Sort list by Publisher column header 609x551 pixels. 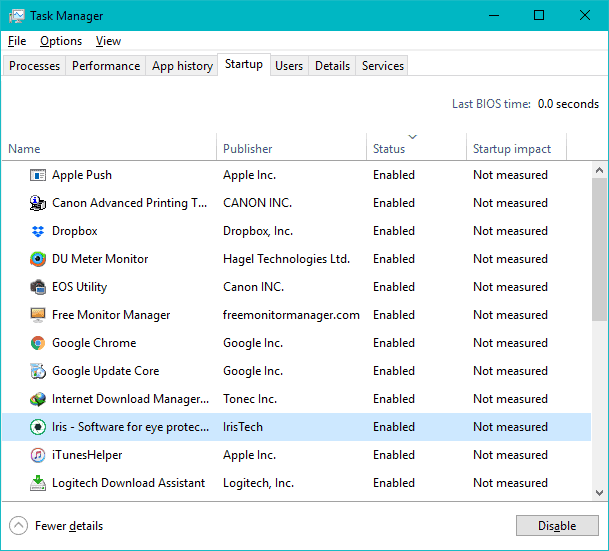[291, 149]
